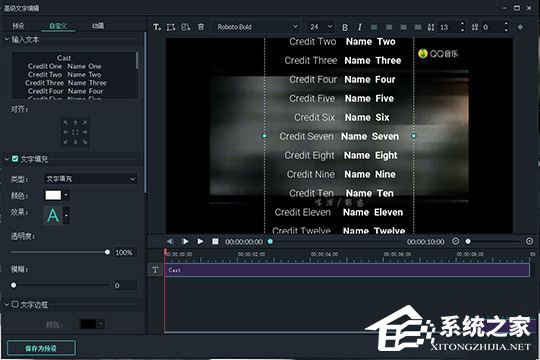Viewport: 540px width, 360px height.
Task: Click the trash delete icon in the toolbar
Action: click(201, 27)
